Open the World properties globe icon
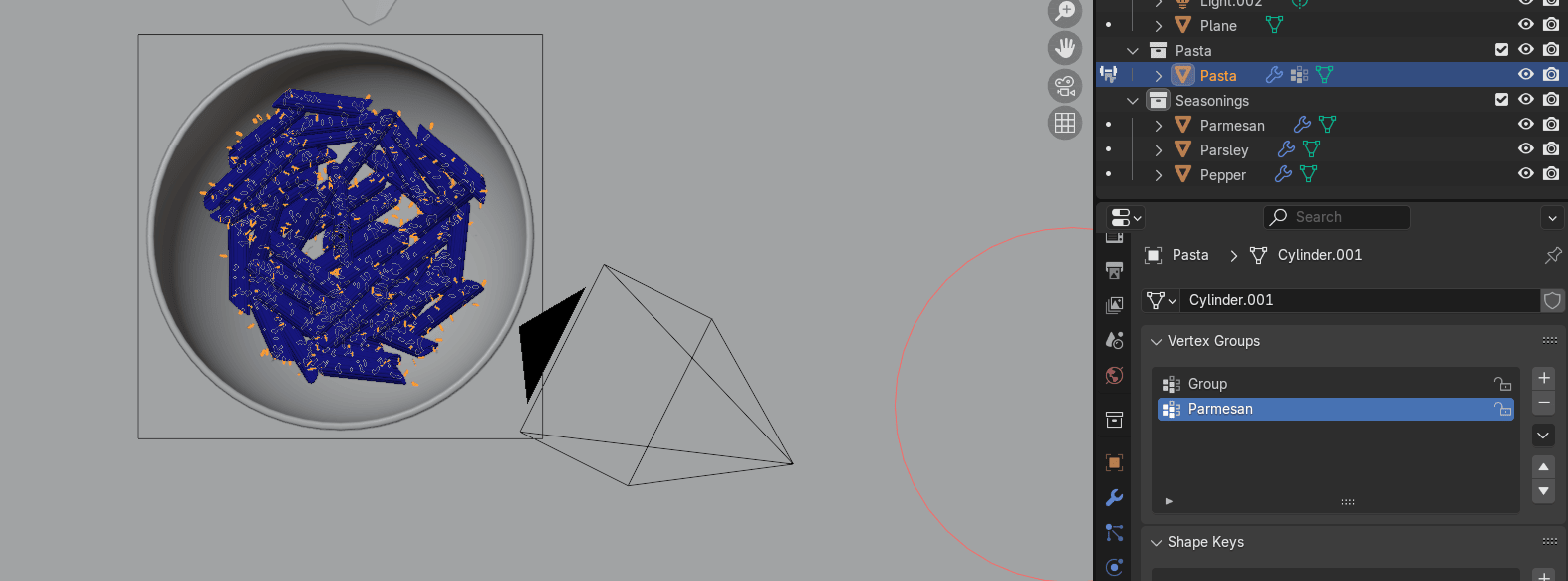 (x=1114, y=376)
